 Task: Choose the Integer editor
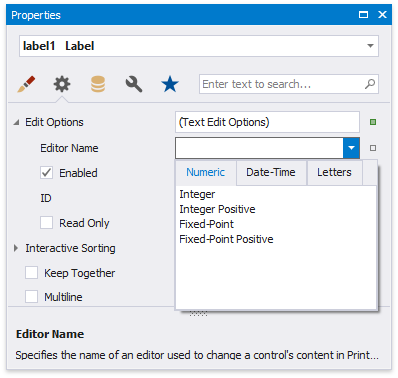(x=197, y=194)
